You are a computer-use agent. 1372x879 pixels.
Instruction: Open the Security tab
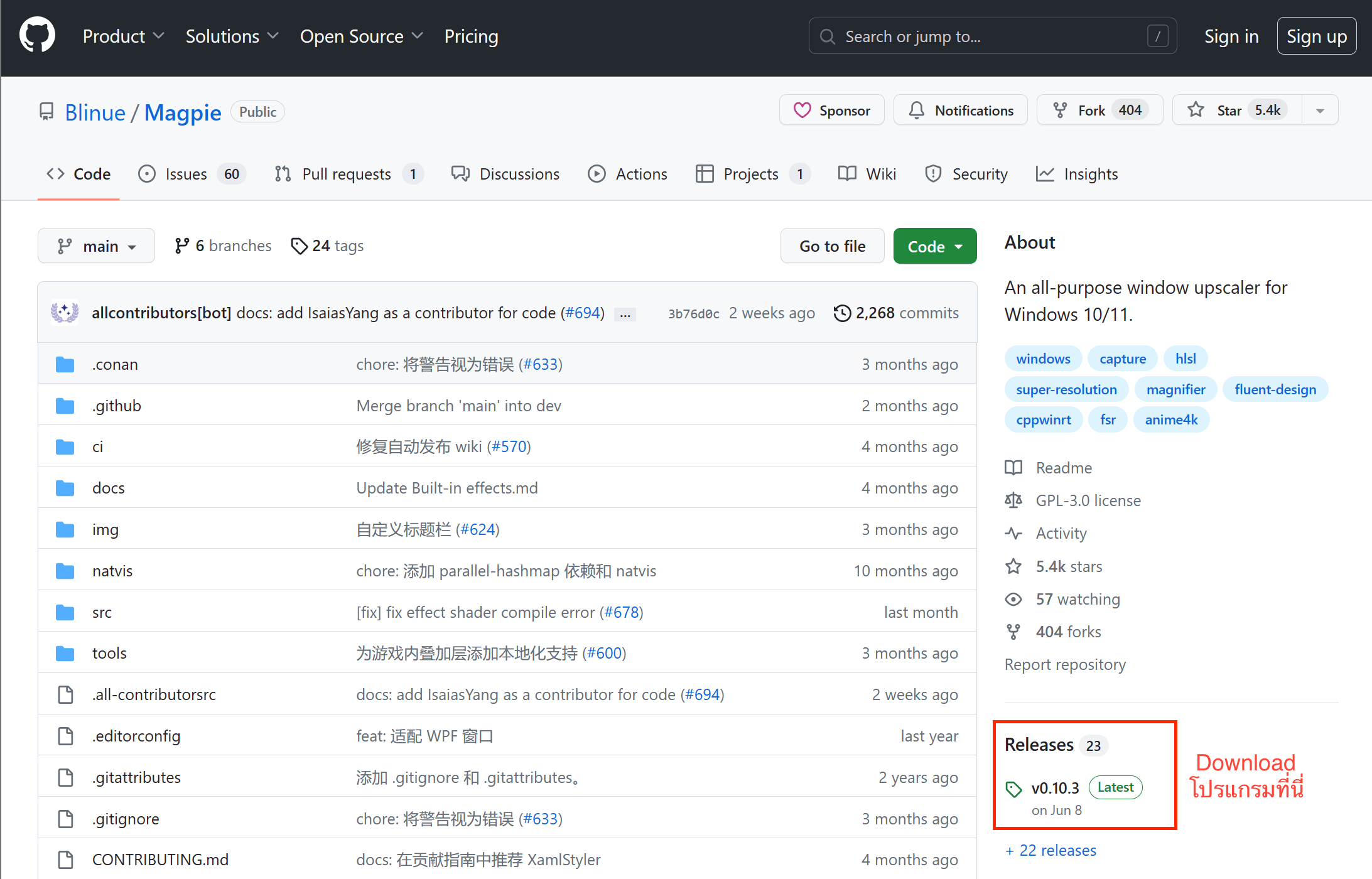(966, 174)
